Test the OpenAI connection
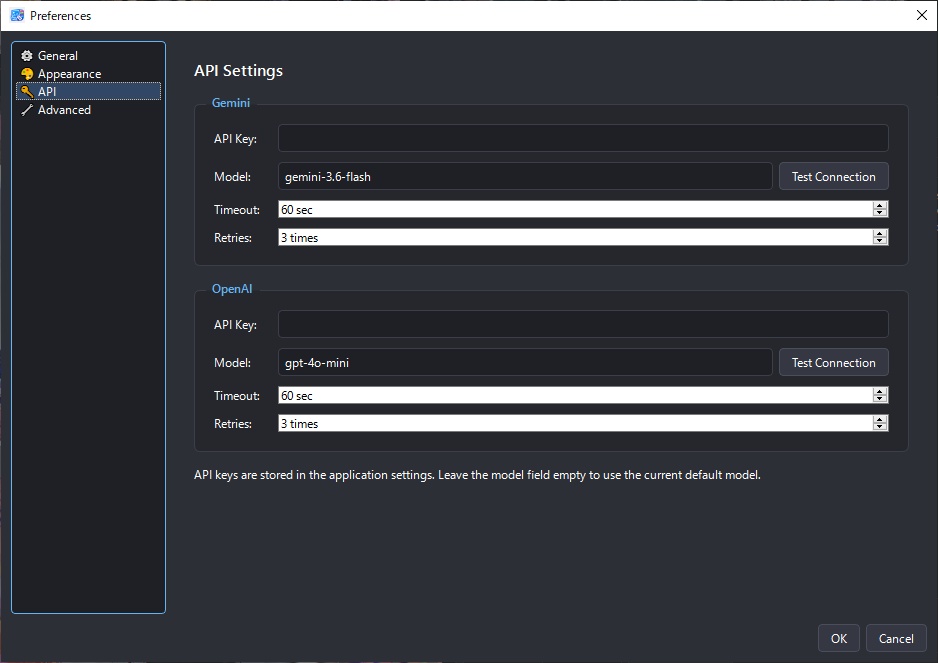This screenshot has width=938, height=663. (833, 363)
